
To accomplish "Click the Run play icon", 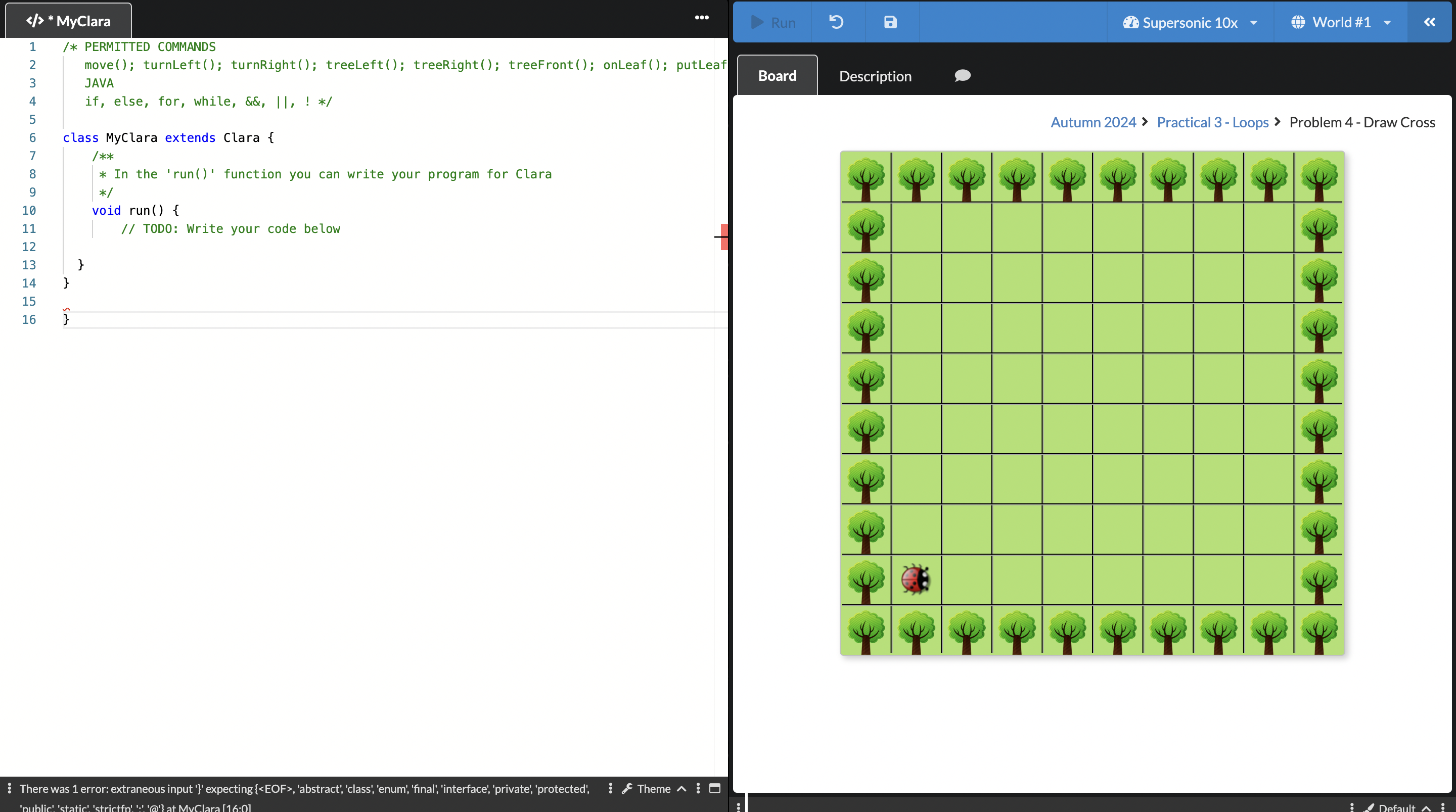I will (756, 23).
